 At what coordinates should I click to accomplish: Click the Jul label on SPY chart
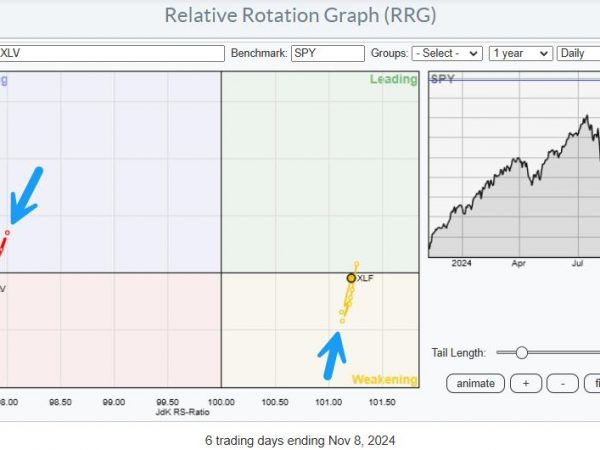point(577,263)
